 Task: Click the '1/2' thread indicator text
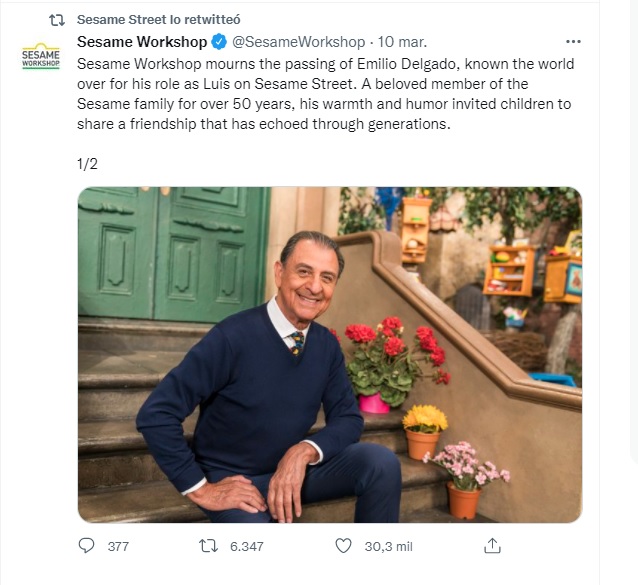coord(88,163)
